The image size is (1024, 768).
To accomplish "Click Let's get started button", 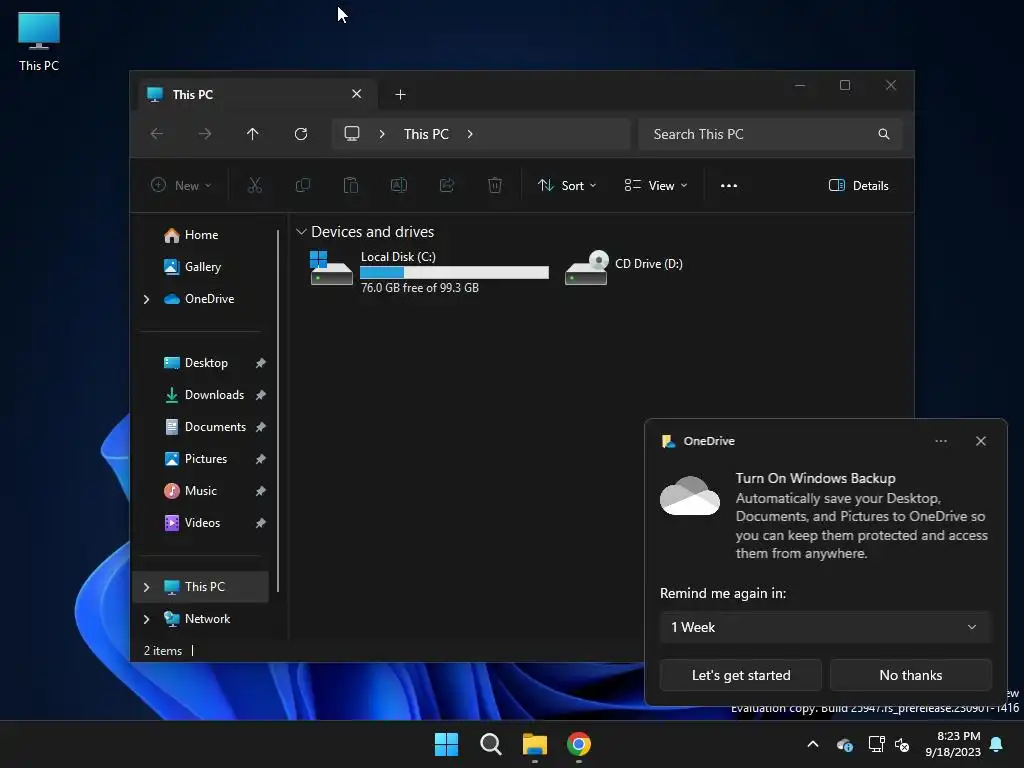I will pyautogui.click(x=741, y=675).
